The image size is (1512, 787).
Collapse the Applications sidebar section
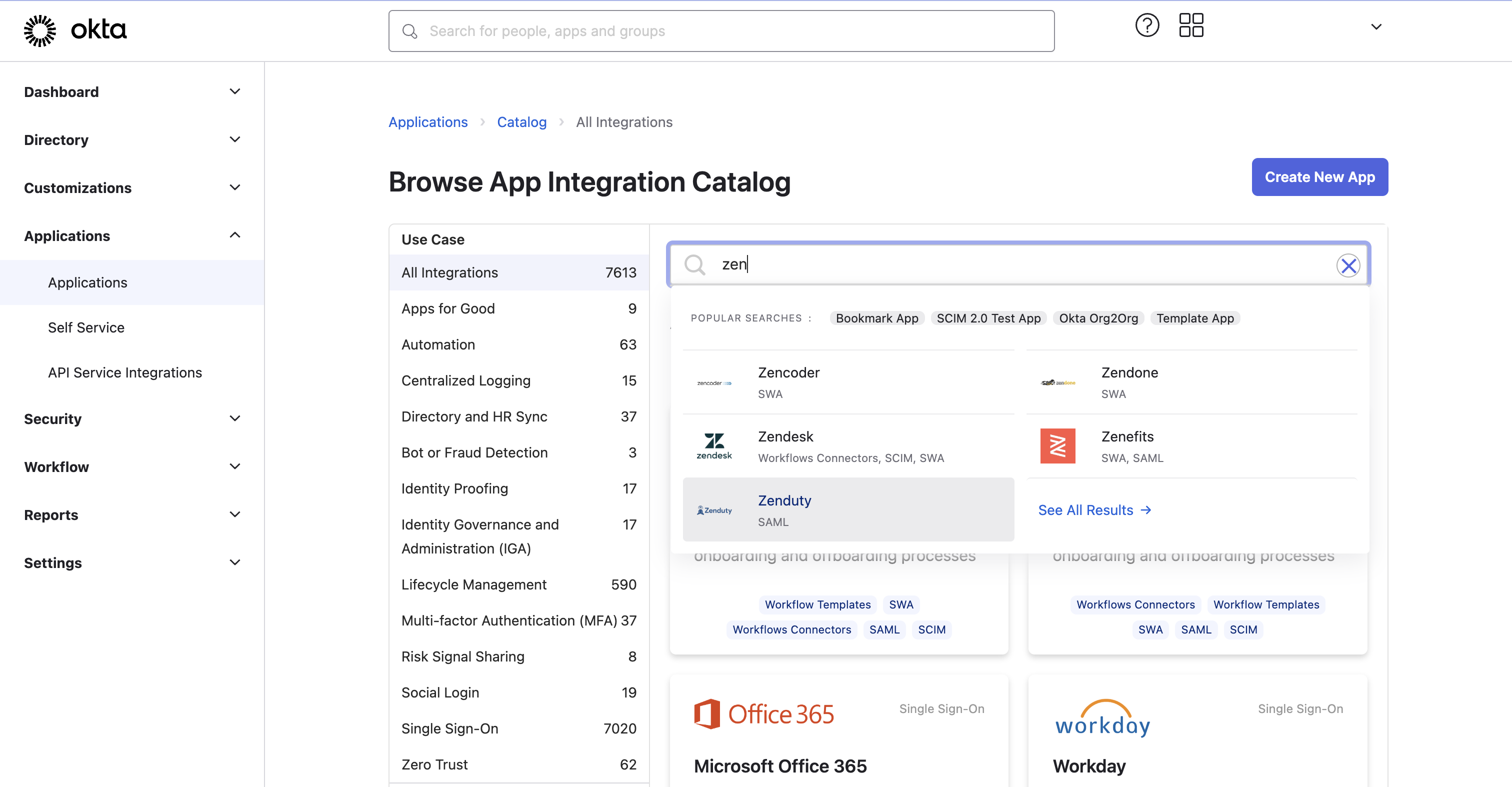tap(235, 235)
